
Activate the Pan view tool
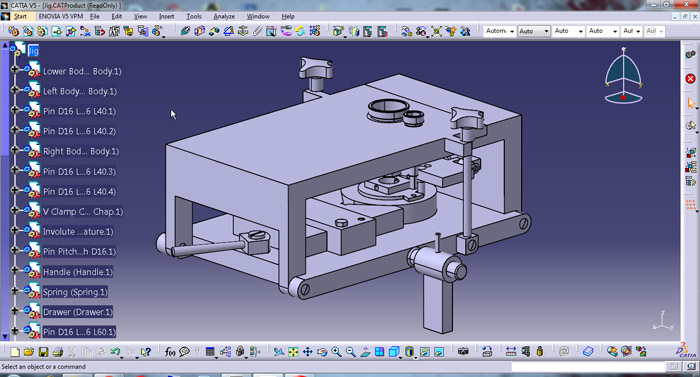[x=308, y=352]
